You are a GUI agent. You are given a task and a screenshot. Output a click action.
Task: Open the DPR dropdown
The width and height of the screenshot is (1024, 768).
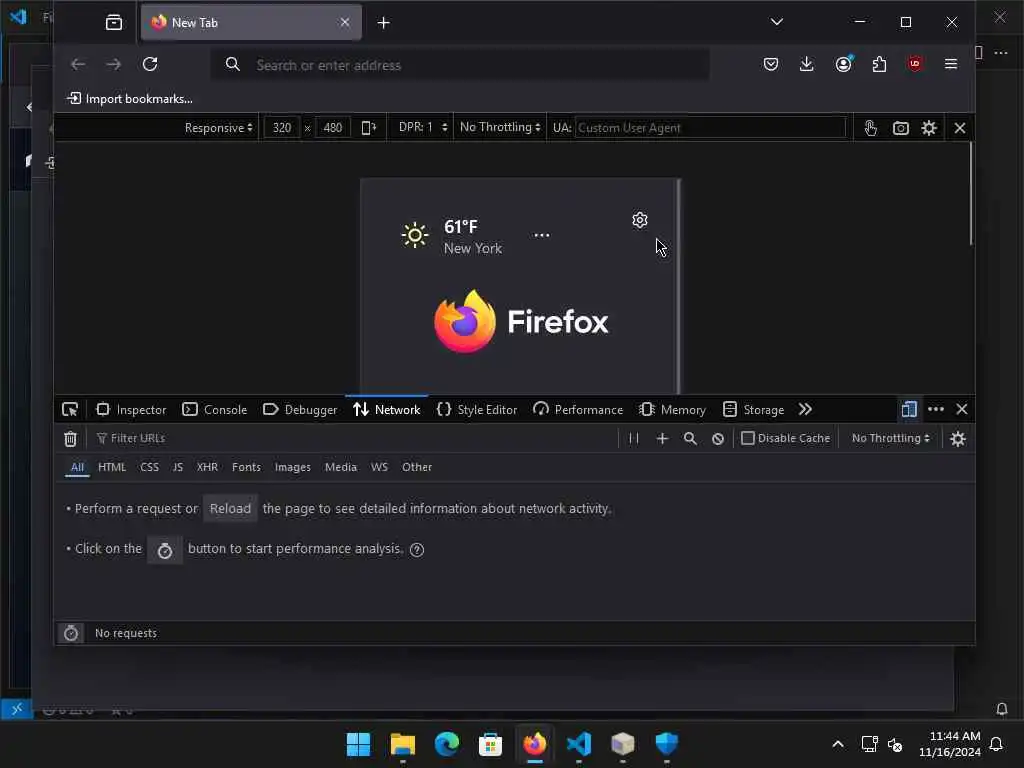point(423,127)
